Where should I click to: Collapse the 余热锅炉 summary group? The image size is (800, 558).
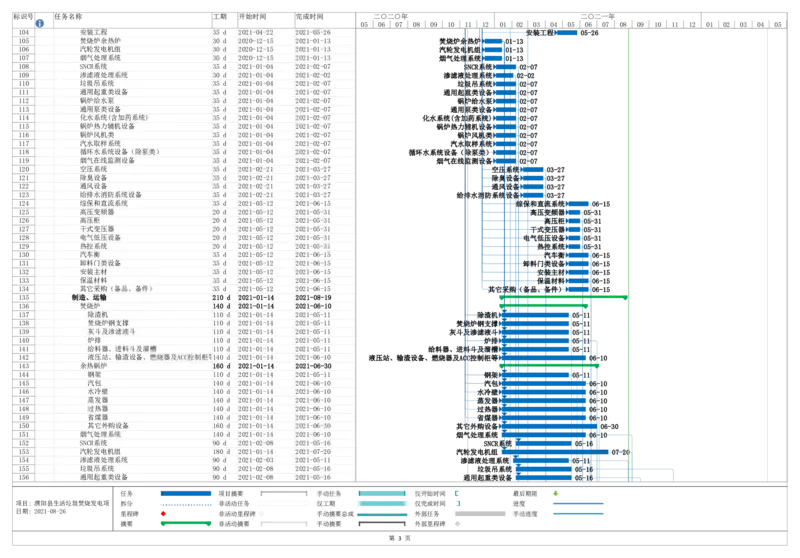pos(74,366)
